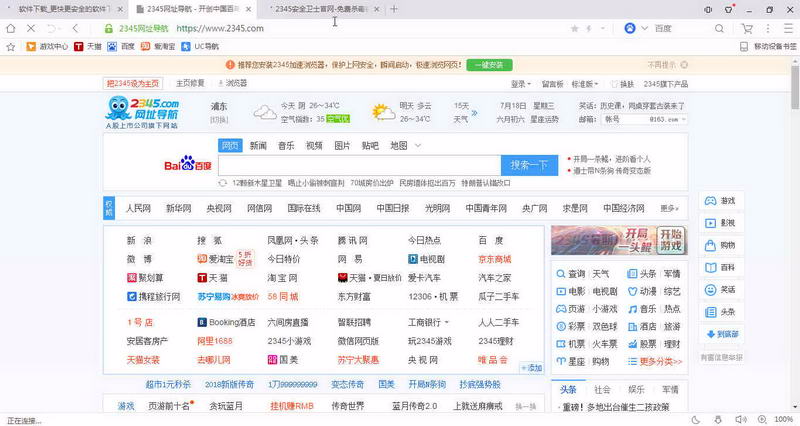Switch to the 娱乐 news tab
This screenshot has height=426, width=800.
click(x=636, y=390)
